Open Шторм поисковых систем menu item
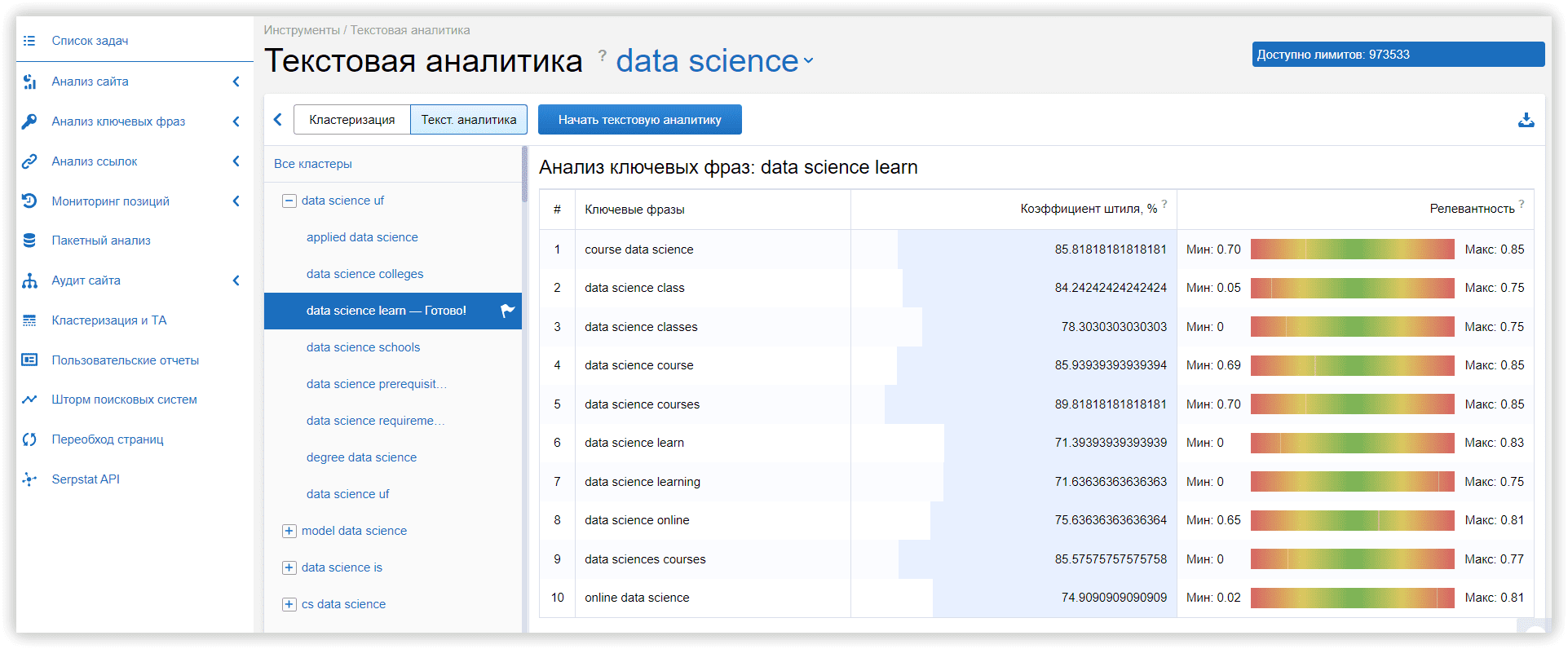This screenshot has height=649, width=1568. 125,400
